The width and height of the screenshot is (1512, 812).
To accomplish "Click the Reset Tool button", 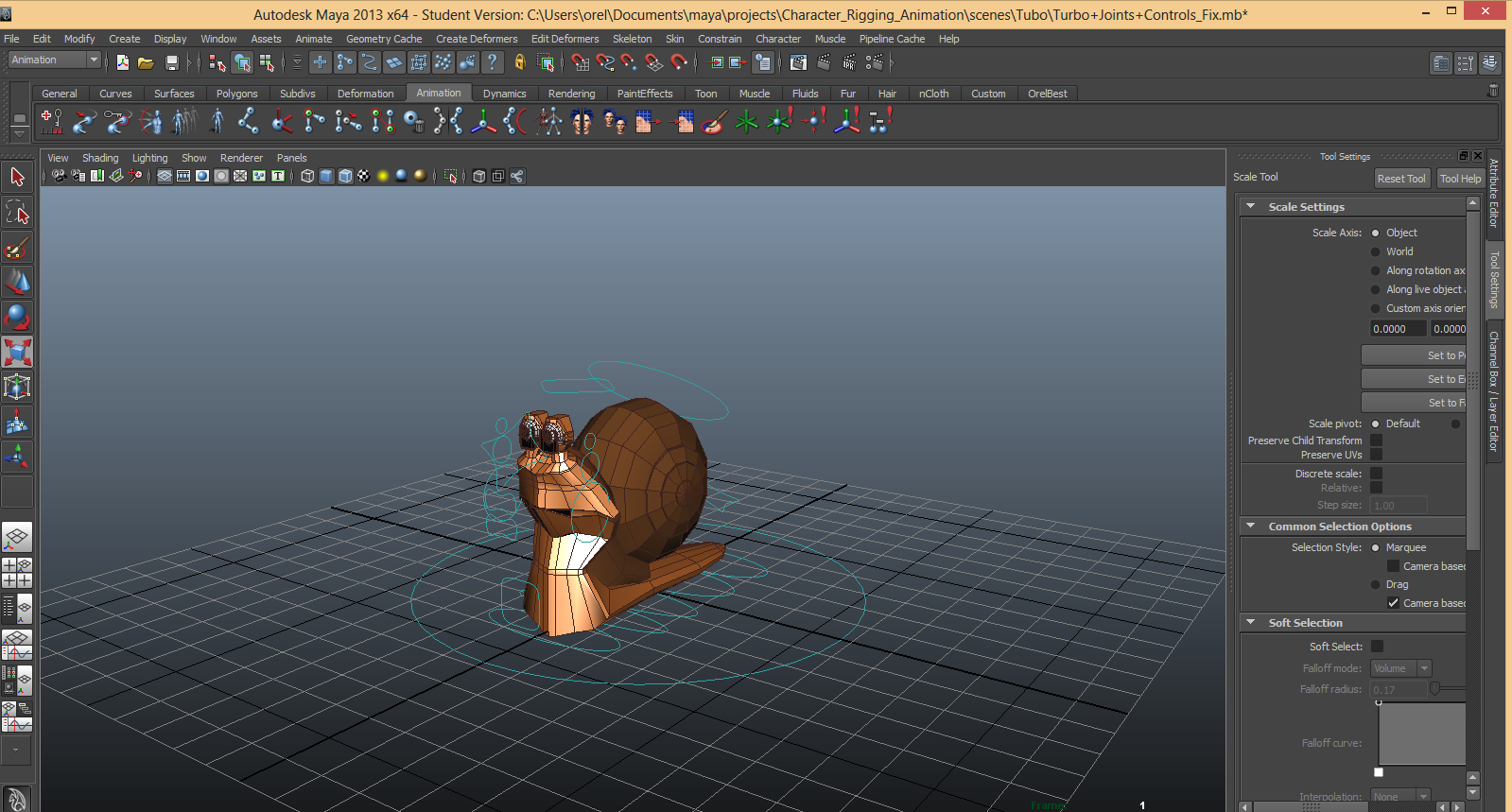I will pos(1400,179).
